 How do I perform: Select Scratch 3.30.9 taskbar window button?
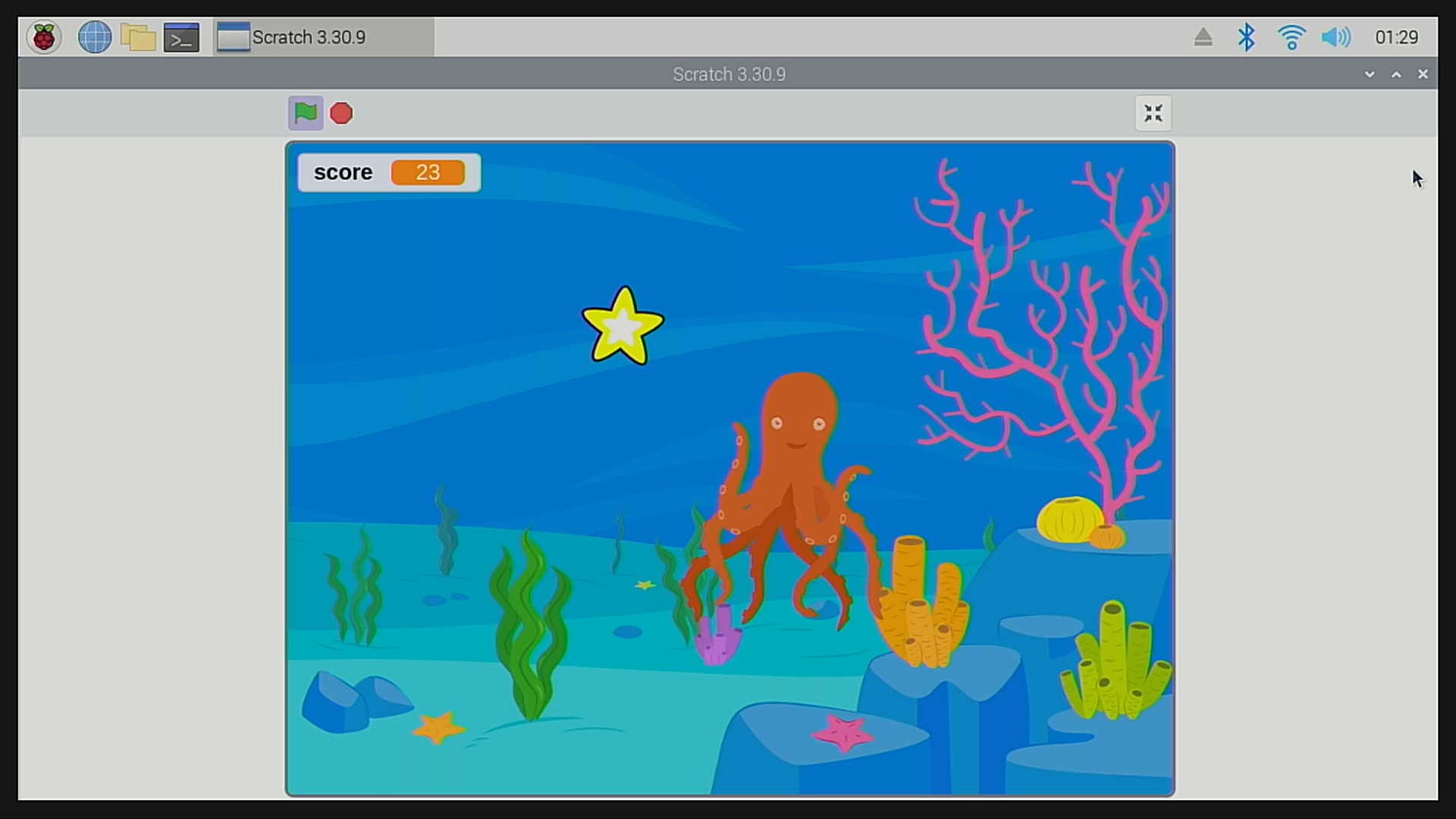324,37
